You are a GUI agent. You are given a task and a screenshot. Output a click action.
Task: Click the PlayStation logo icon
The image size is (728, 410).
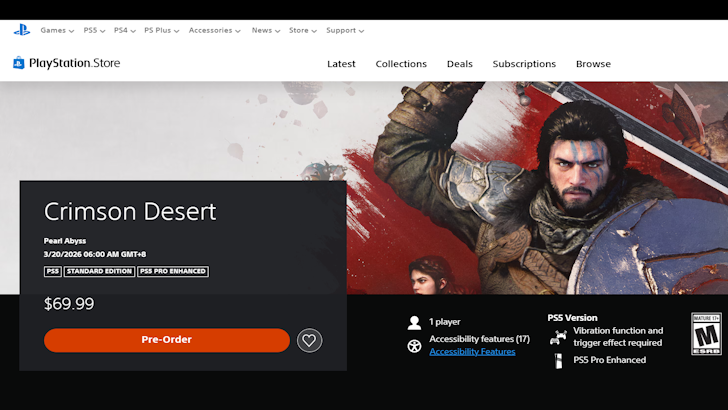22,31
